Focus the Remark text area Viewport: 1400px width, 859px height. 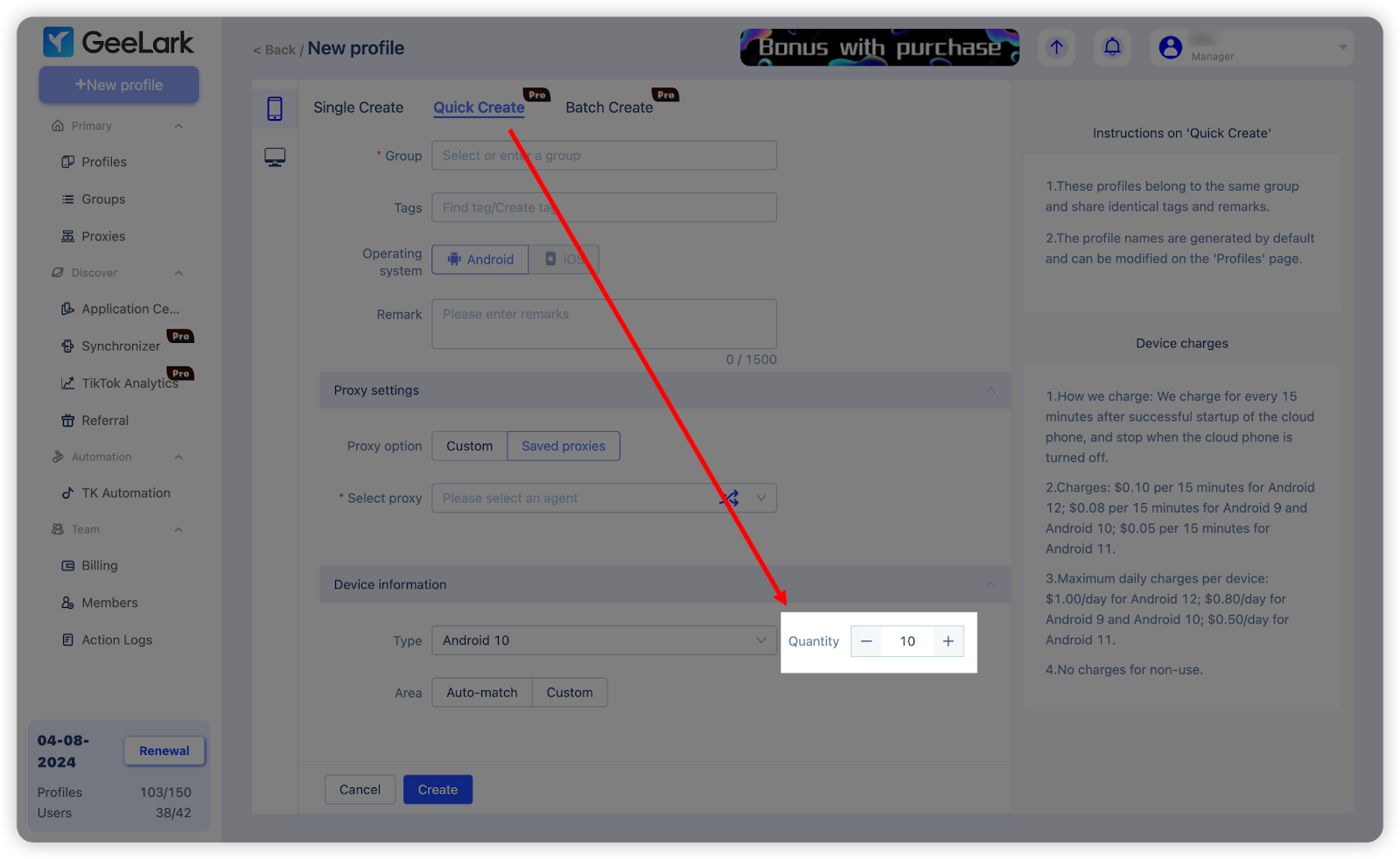click(604, 325)
